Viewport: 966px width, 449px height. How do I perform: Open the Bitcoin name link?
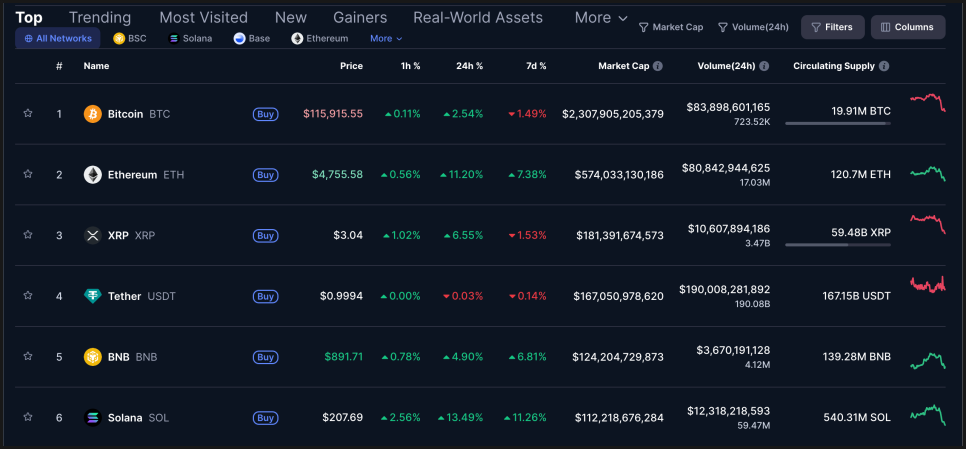point(125,114)
